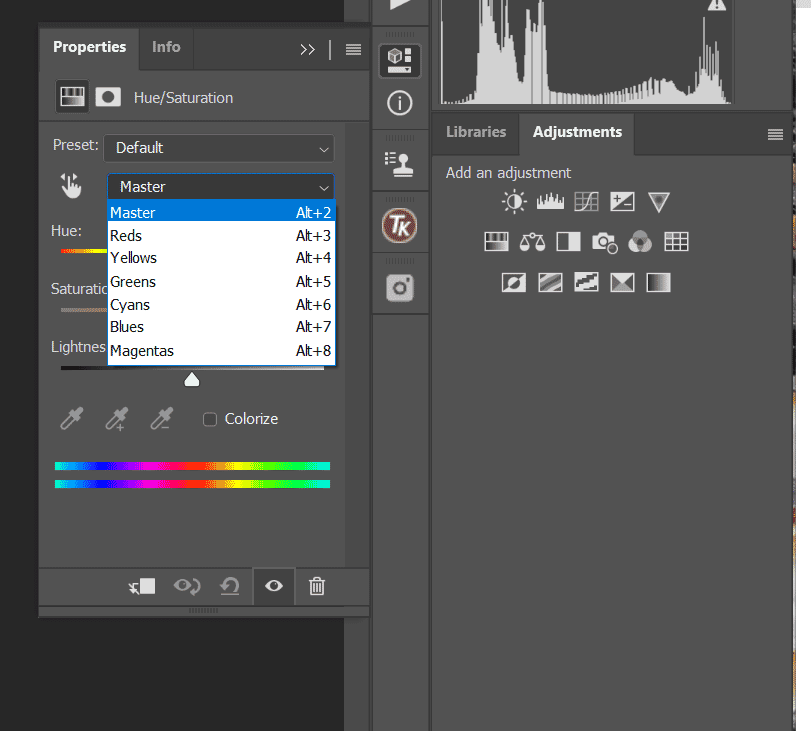Open the Info panel tab
The width and height of the screenshot is (811, 731).
(165, 47)
